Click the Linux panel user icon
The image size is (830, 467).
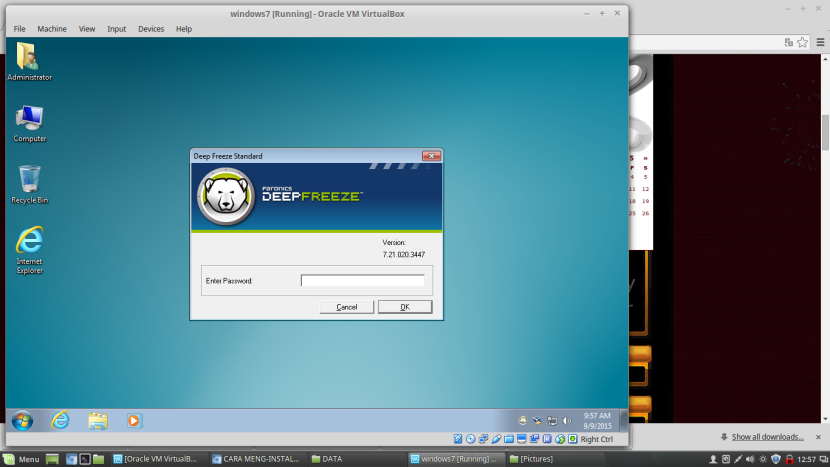tap(713, 459)
